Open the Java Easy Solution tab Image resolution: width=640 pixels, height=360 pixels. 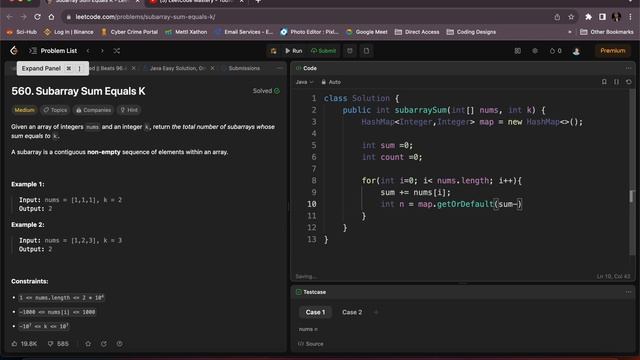[176, 68]
